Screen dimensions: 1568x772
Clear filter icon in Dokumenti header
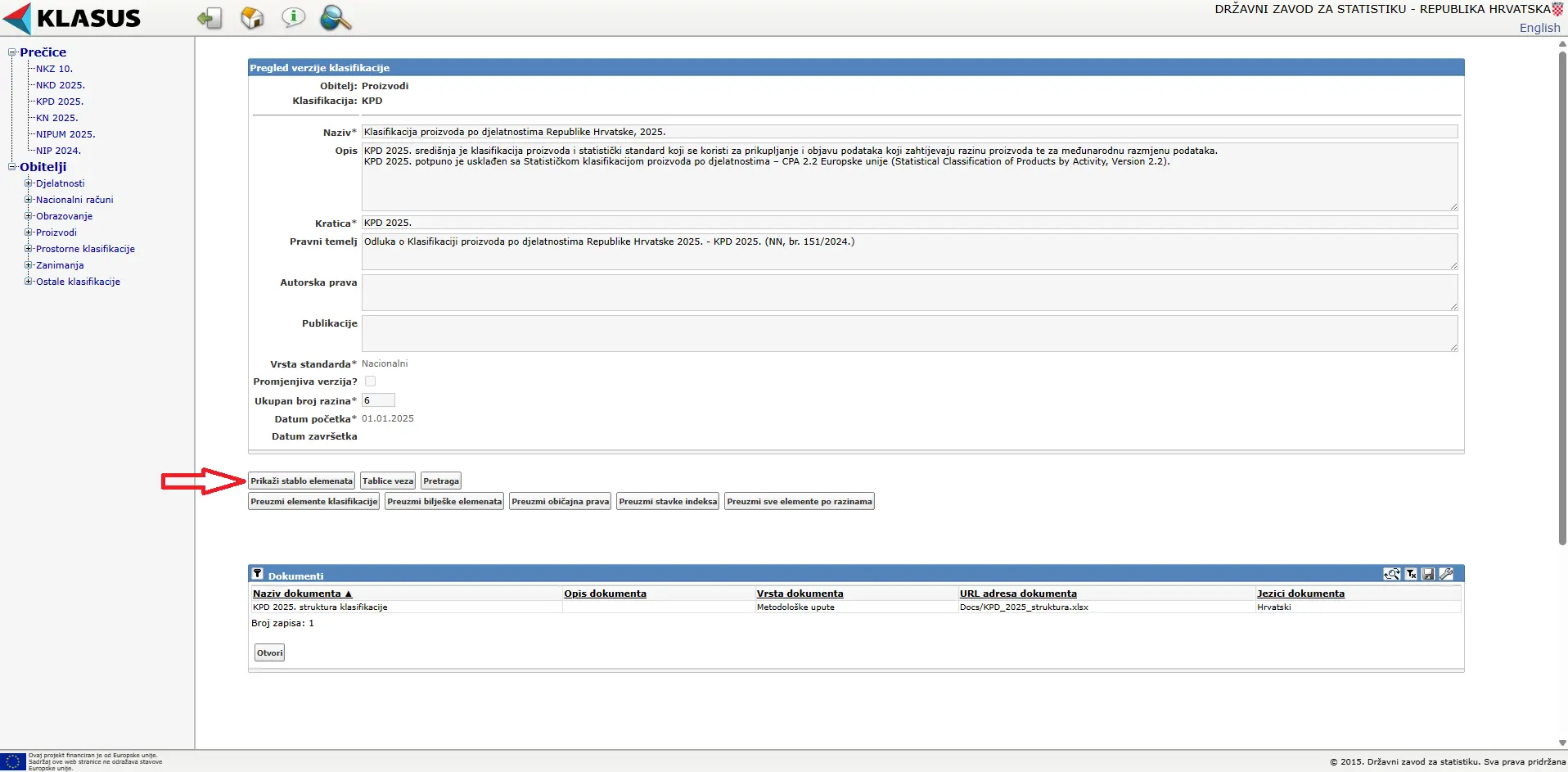(x=1411, y=575)
